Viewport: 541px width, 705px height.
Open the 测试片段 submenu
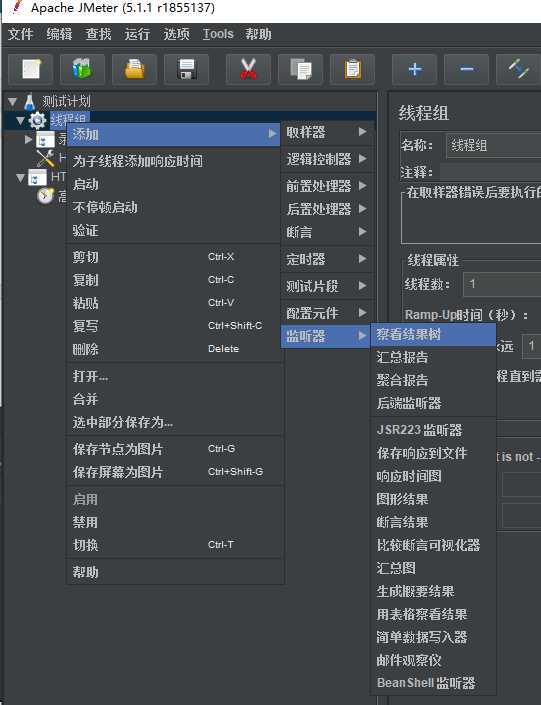pyautogui.click(x=326, y=286)
